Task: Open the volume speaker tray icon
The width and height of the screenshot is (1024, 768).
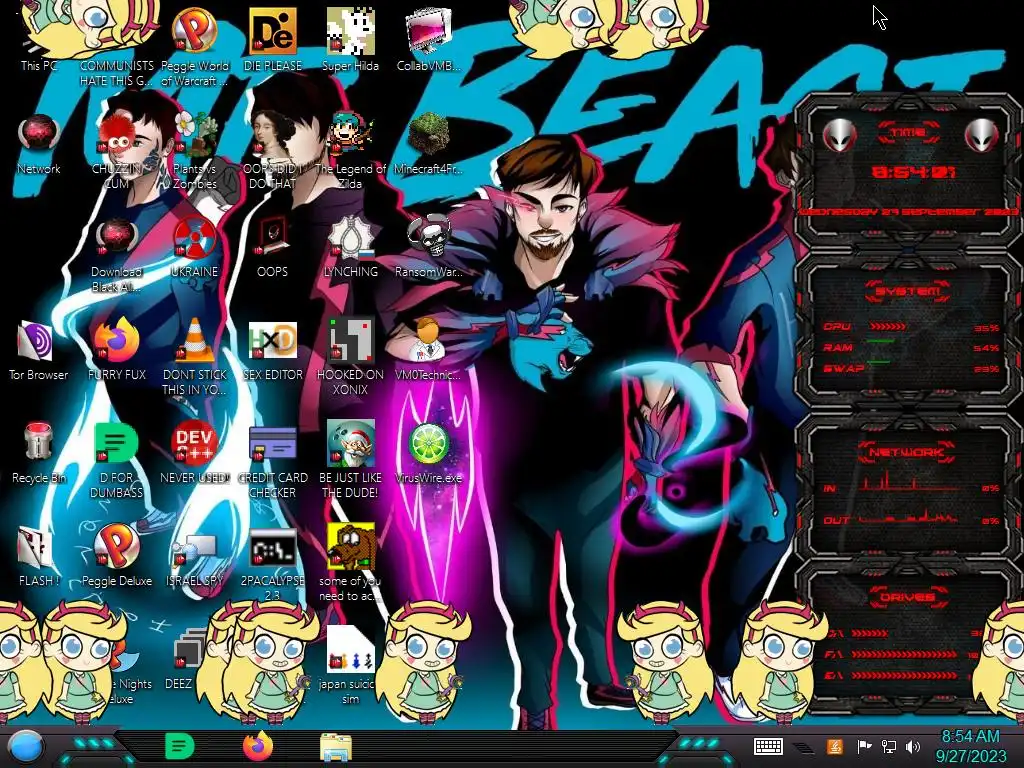Action: pos(912,746)
